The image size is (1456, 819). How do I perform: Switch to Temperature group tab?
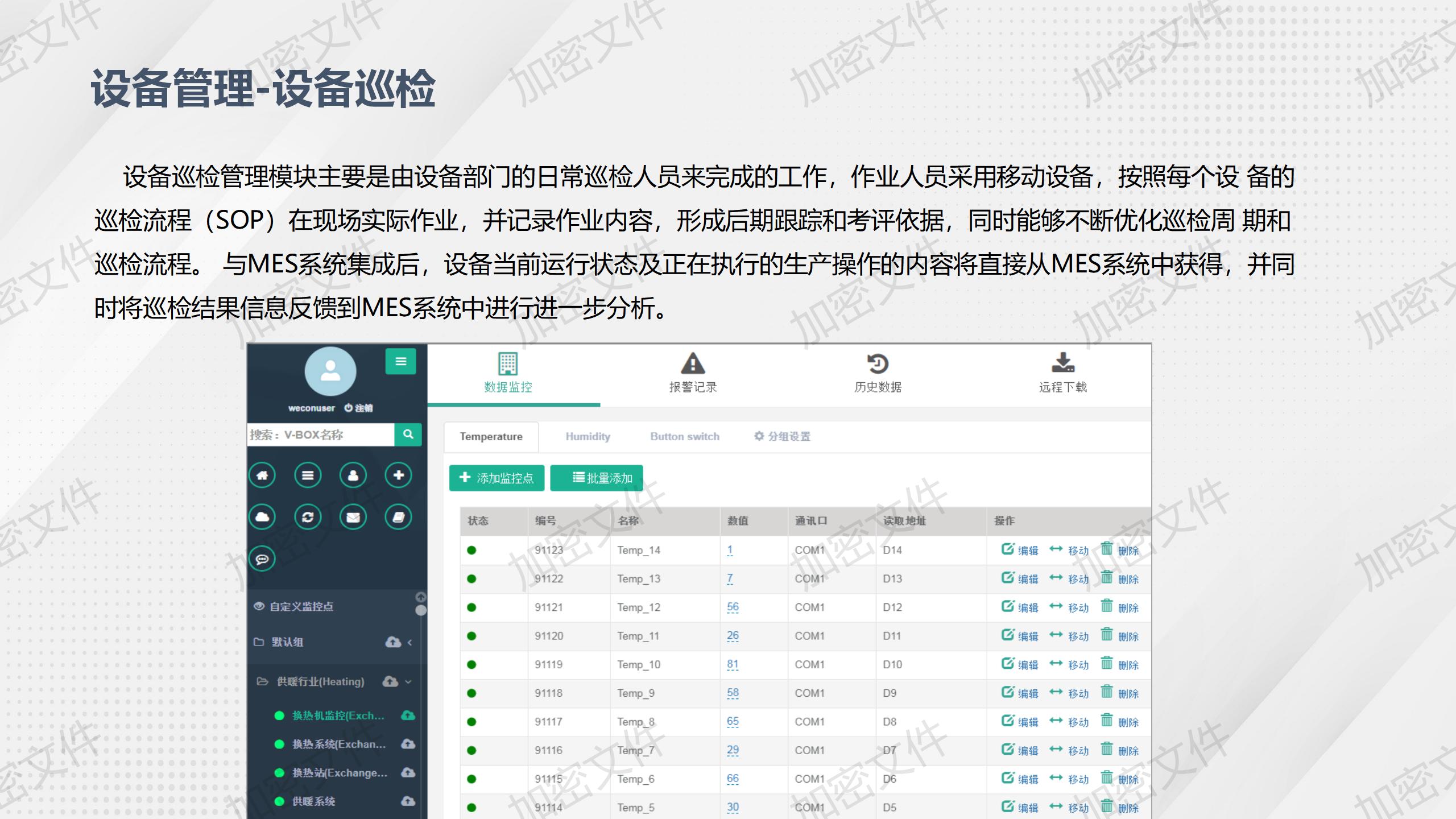tap(491, 437)
